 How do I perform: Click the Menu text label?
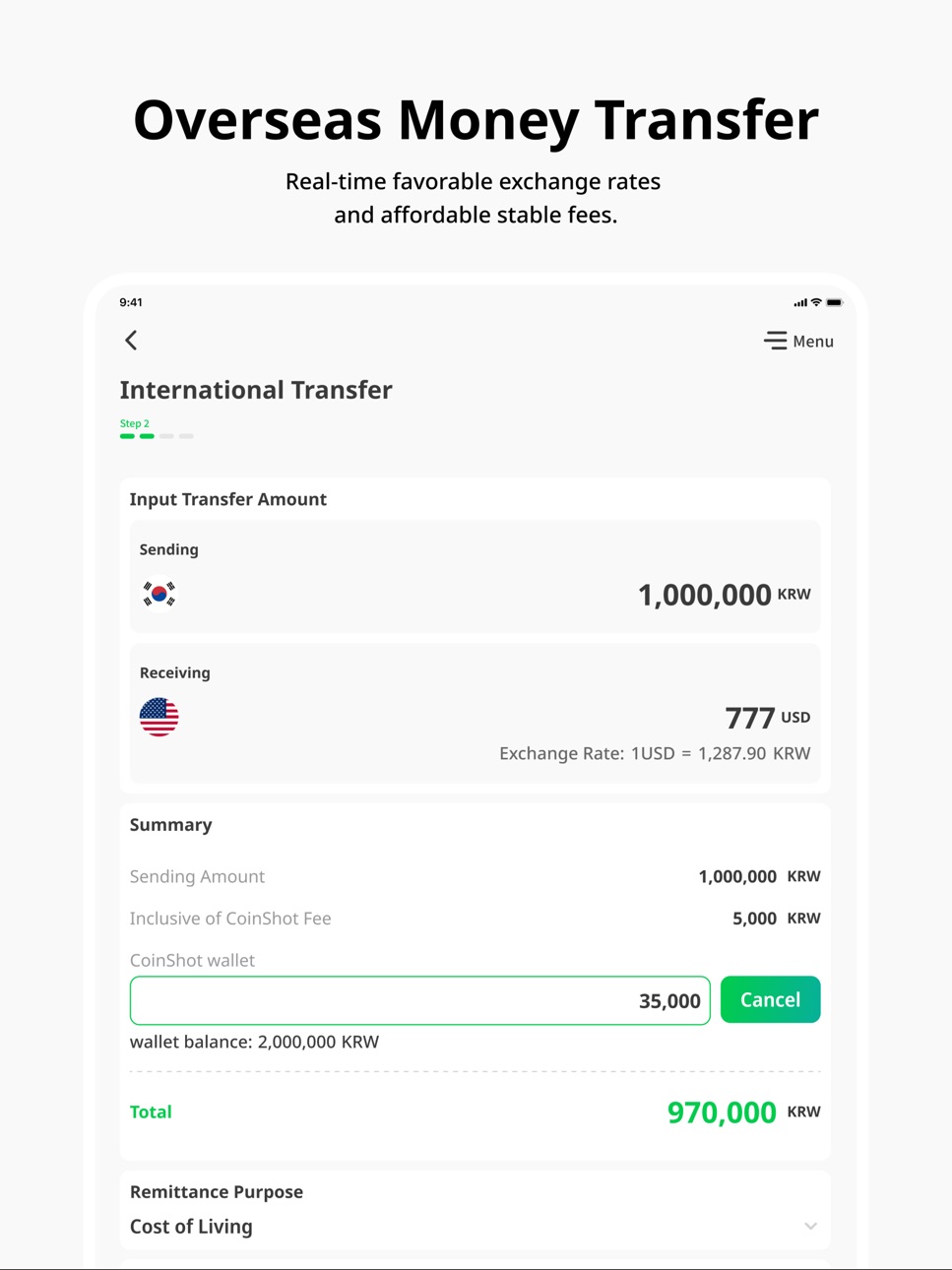coord(813,342)
